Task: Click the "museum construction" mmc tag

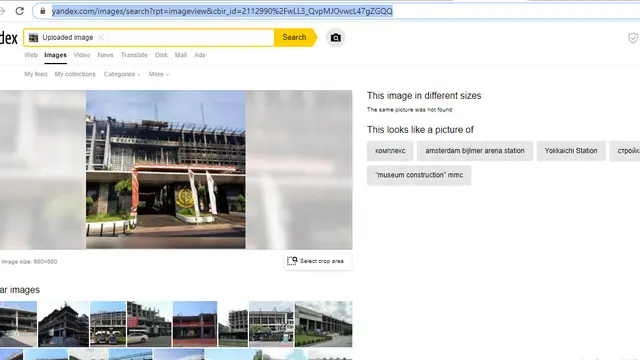Action: pos(419,175)
